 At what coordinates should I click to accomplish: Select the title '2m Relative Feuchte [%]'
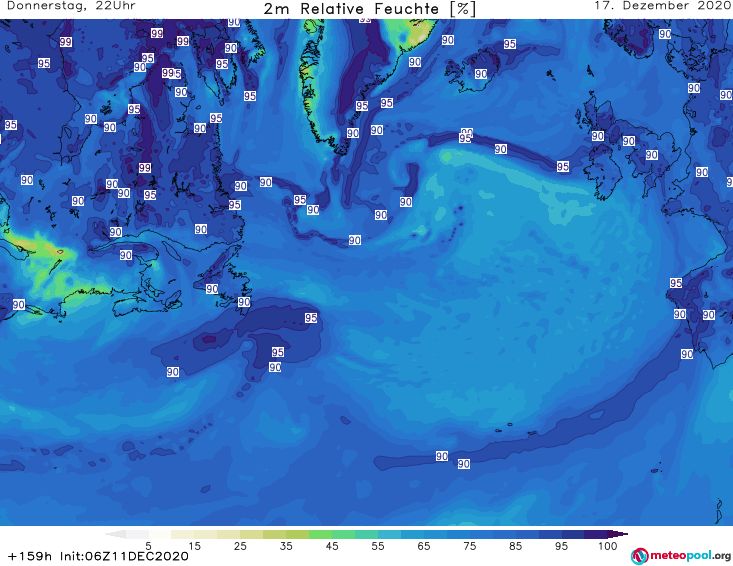click(x=369, y=9)
